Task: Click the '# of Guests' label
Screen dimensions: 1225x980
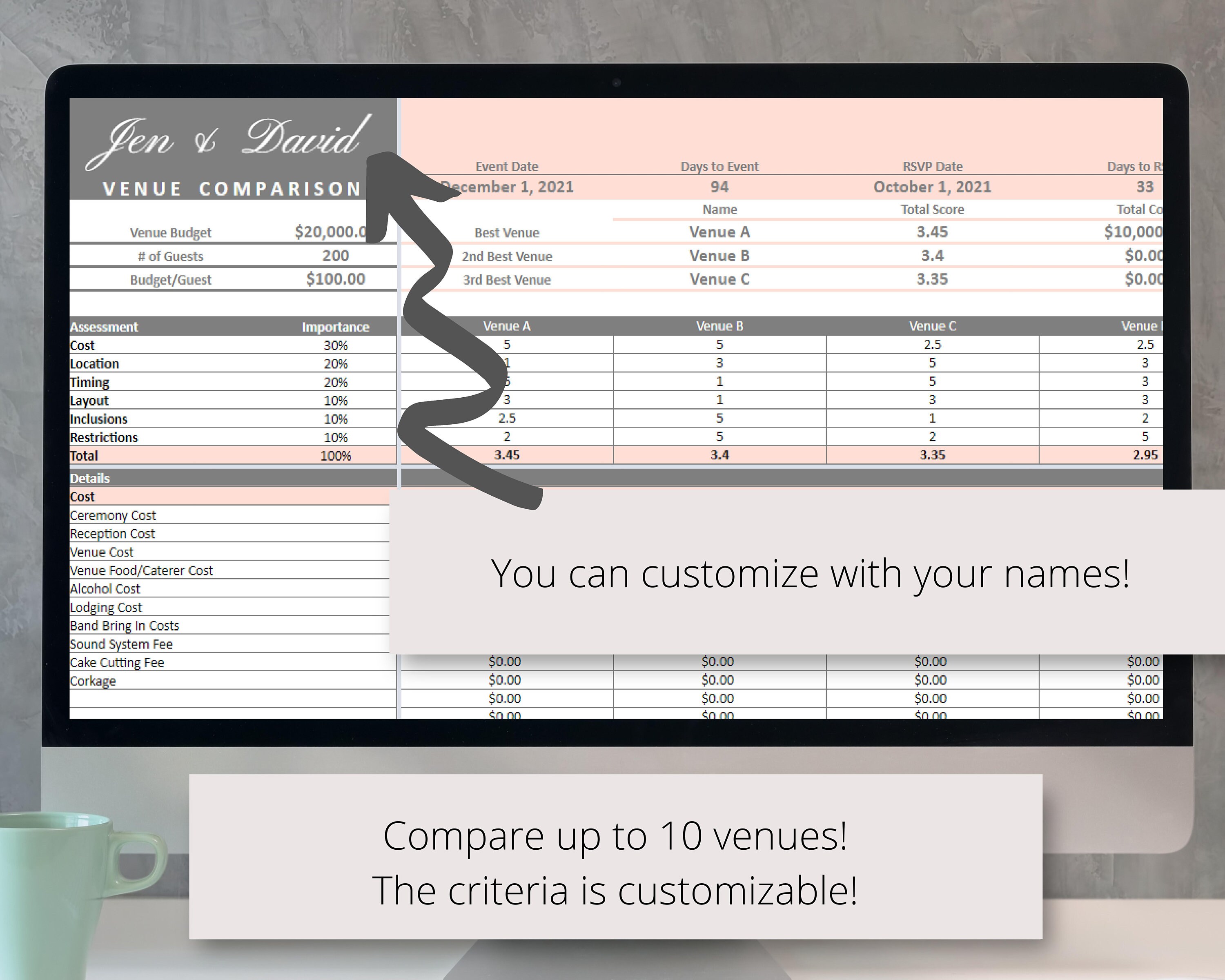Action: pos(170,256)
